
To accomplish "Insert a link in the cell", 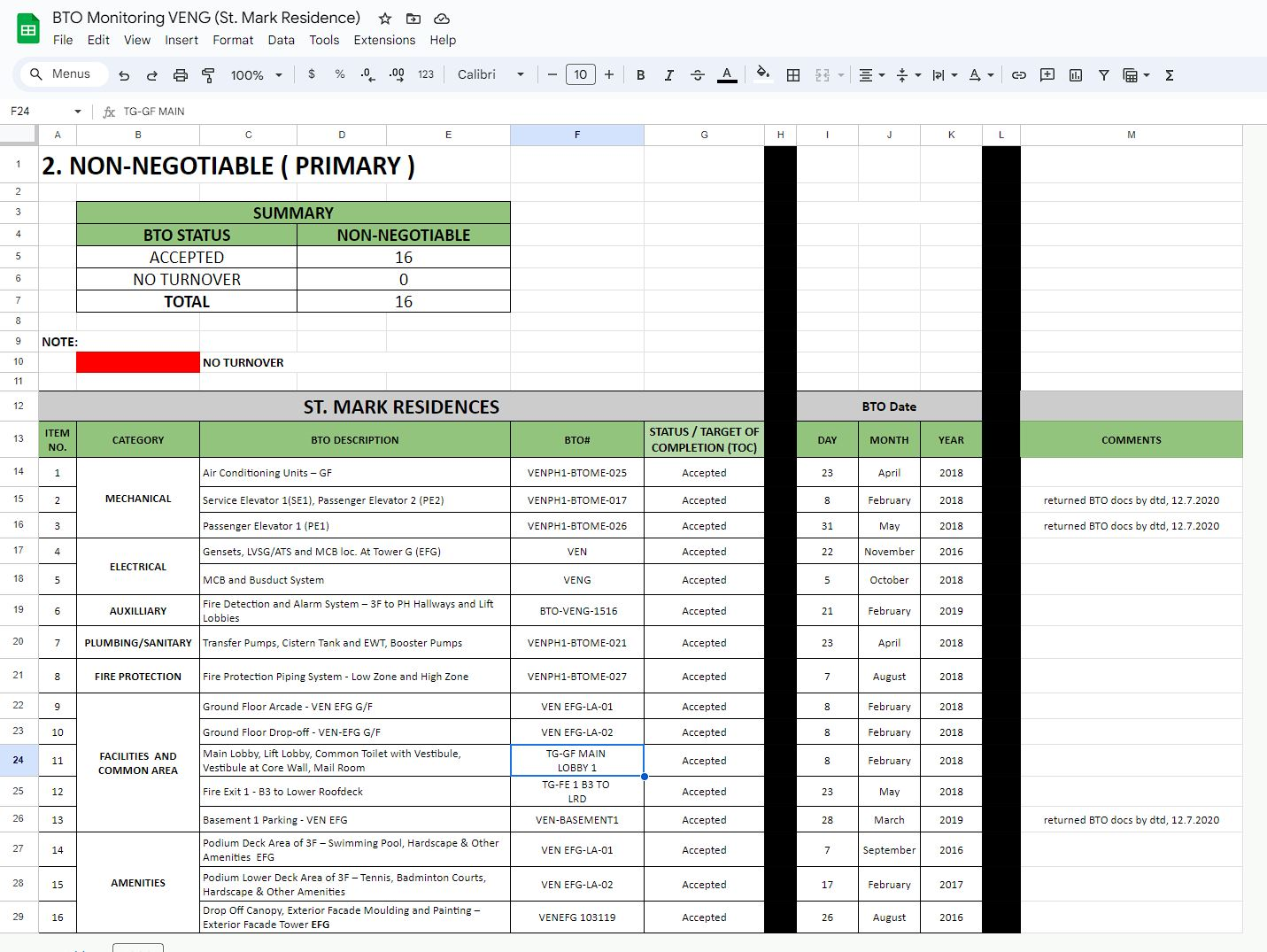I will (1019, 75).
